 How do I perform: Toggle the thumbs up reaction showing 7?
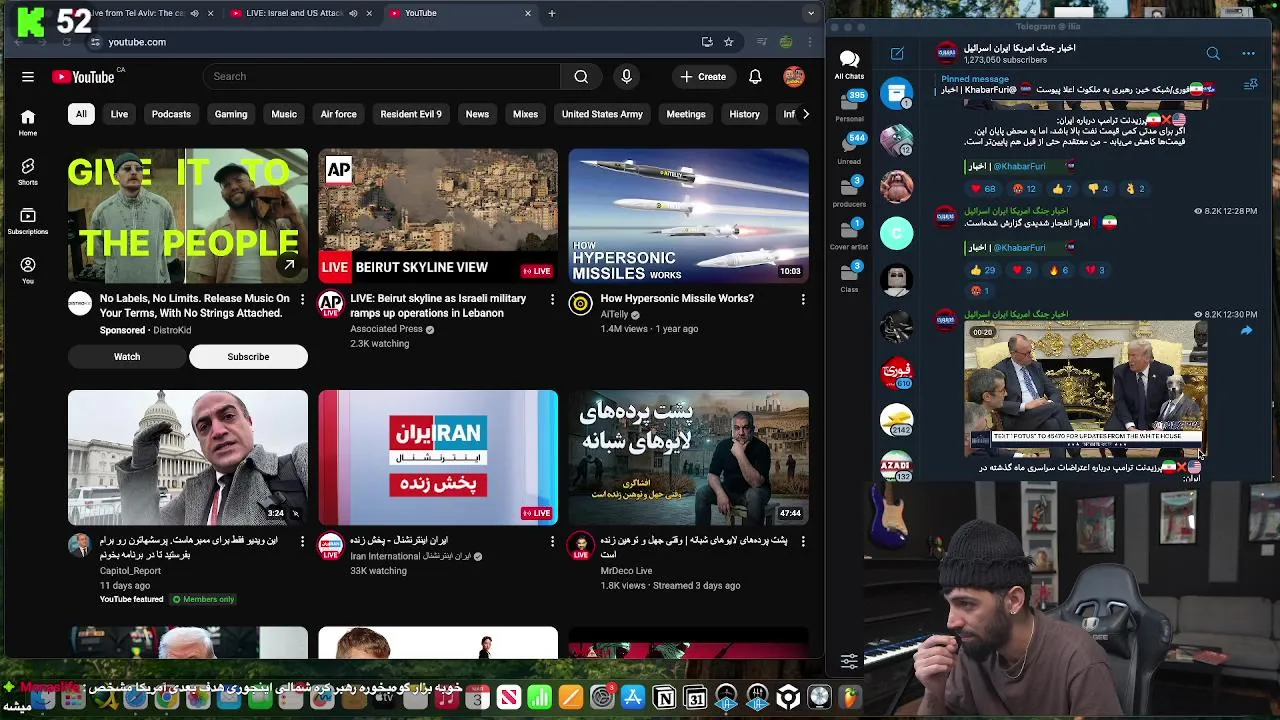tap(1062, 188)
